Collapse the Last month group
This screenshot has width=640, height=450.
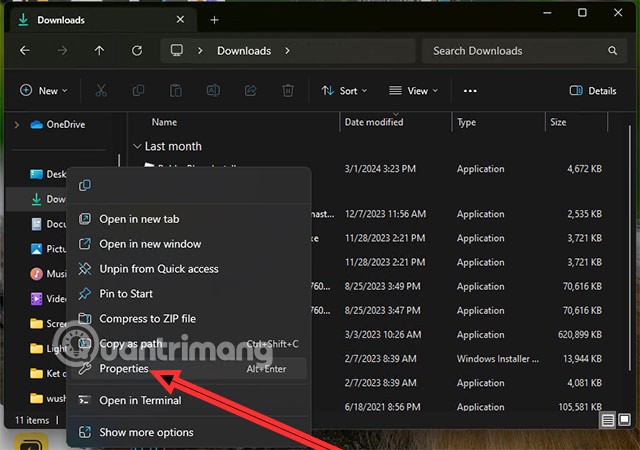point(138,146)
